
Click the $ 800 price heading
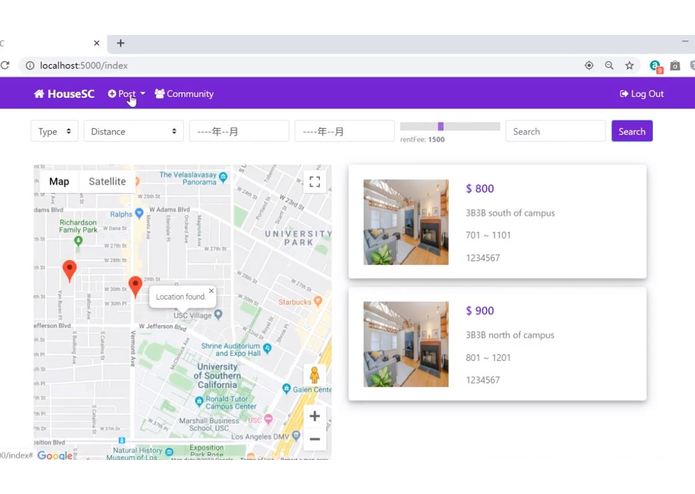click(x=480, y=188)
